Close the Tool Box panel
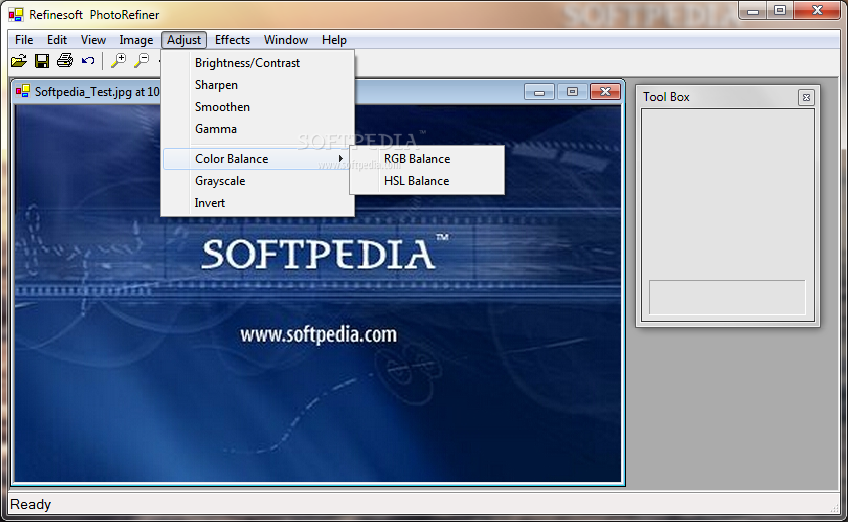This screenshot has width=848, height=522. (806, 97)
